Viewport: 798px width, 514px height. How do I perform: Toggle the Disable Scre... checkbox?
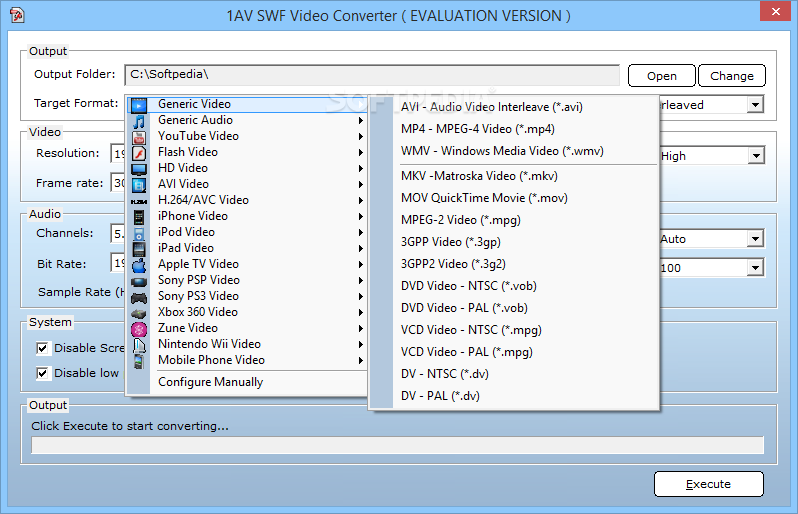42,348
